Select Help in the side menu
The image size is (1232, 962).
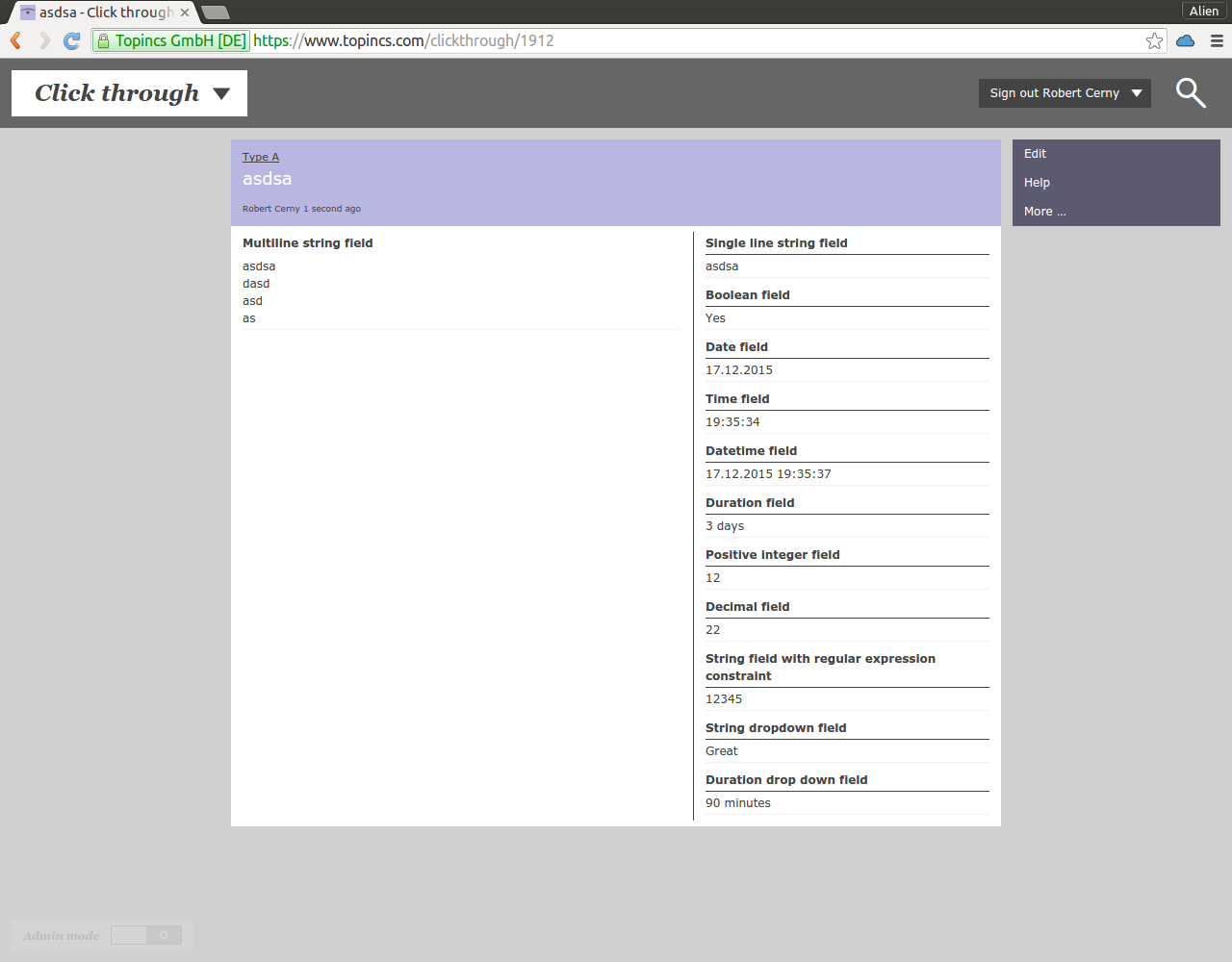tap(1037, 183)
